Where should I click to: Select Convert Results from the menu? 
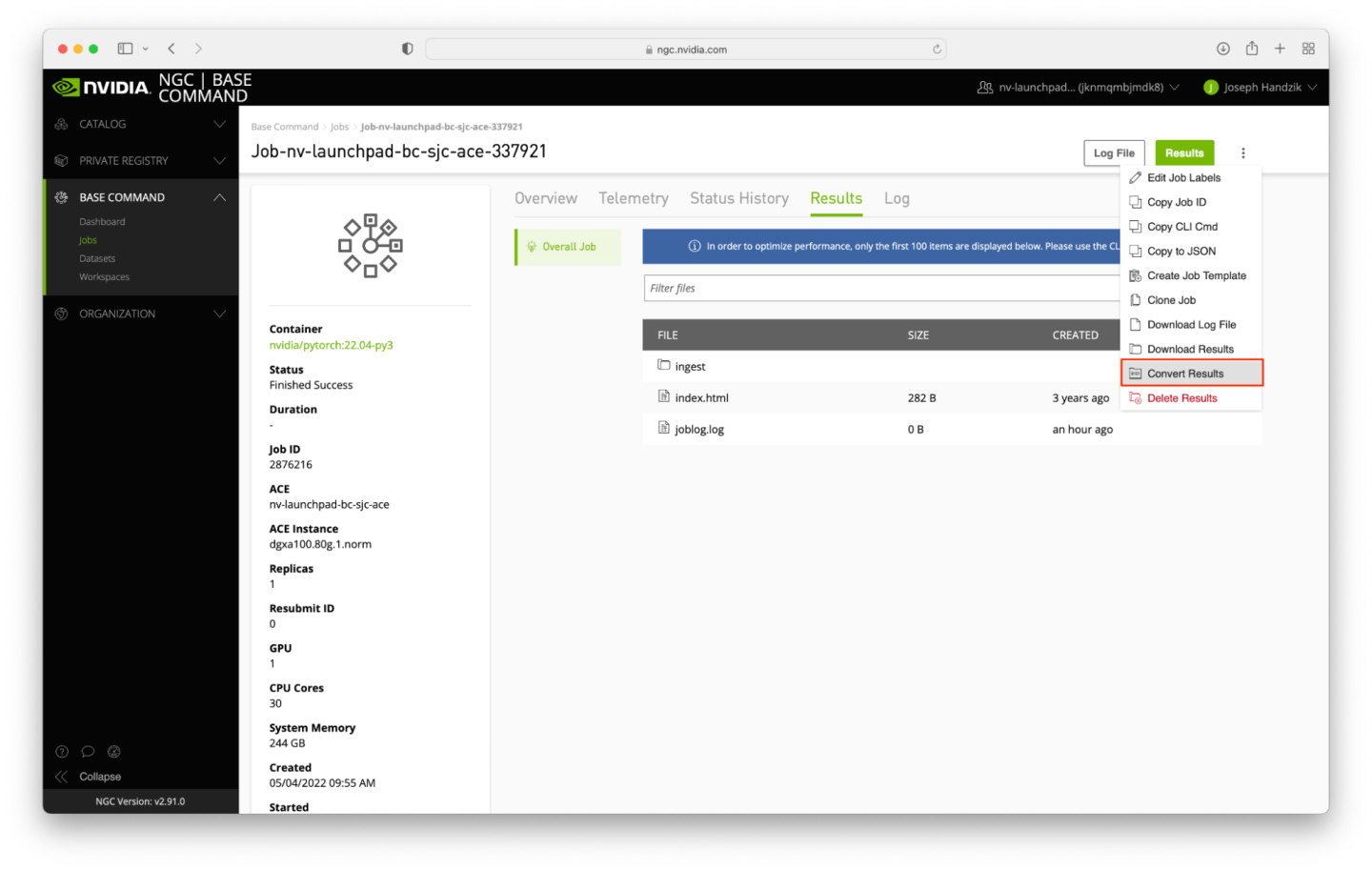coord(1184,374)
